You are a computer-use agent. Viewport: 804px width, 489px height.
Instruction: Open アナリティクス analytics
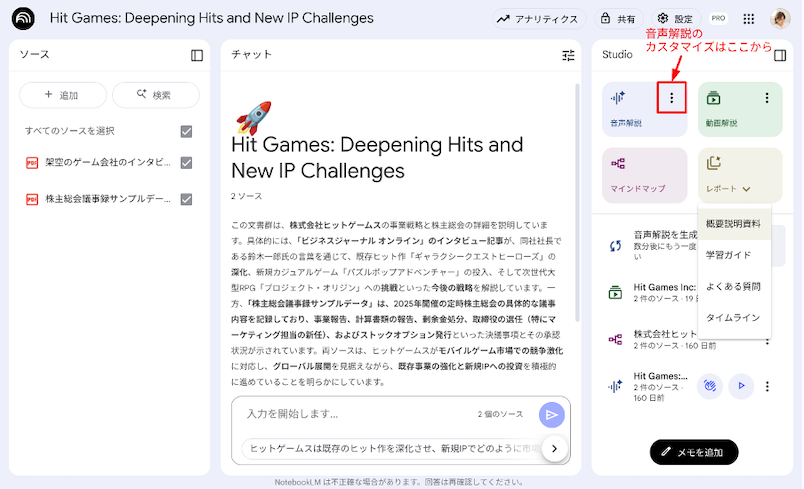coord(539,19)
